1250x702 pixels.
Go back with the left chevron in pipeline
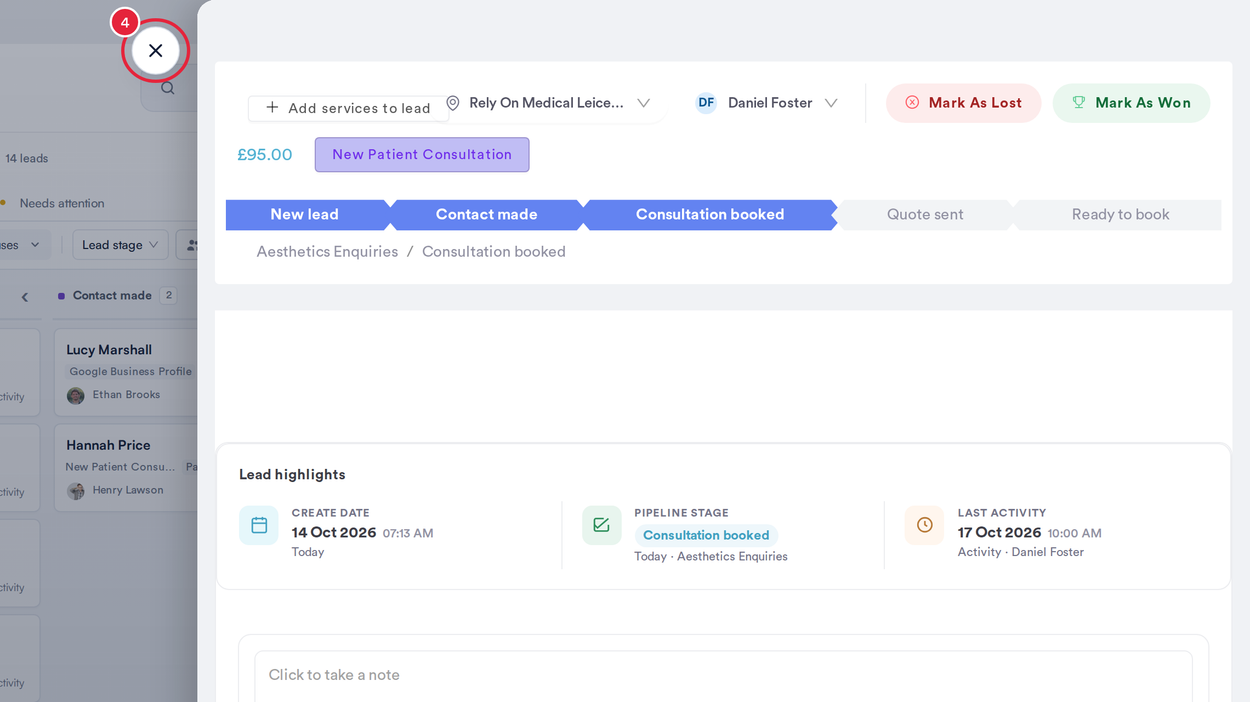tap(25, 297)
